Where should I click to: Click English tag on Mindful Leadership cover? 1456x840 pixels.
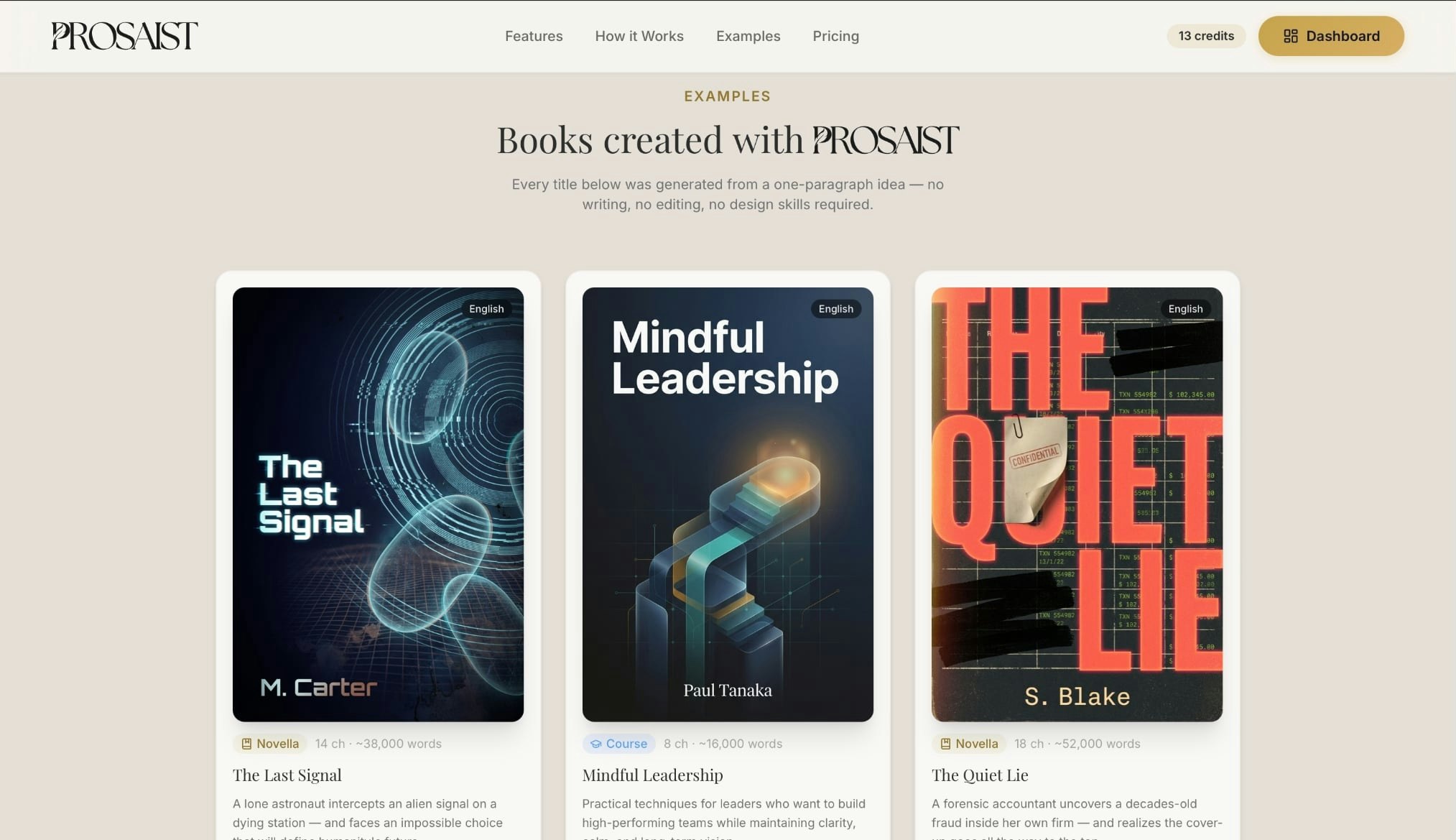coord(836,309)
